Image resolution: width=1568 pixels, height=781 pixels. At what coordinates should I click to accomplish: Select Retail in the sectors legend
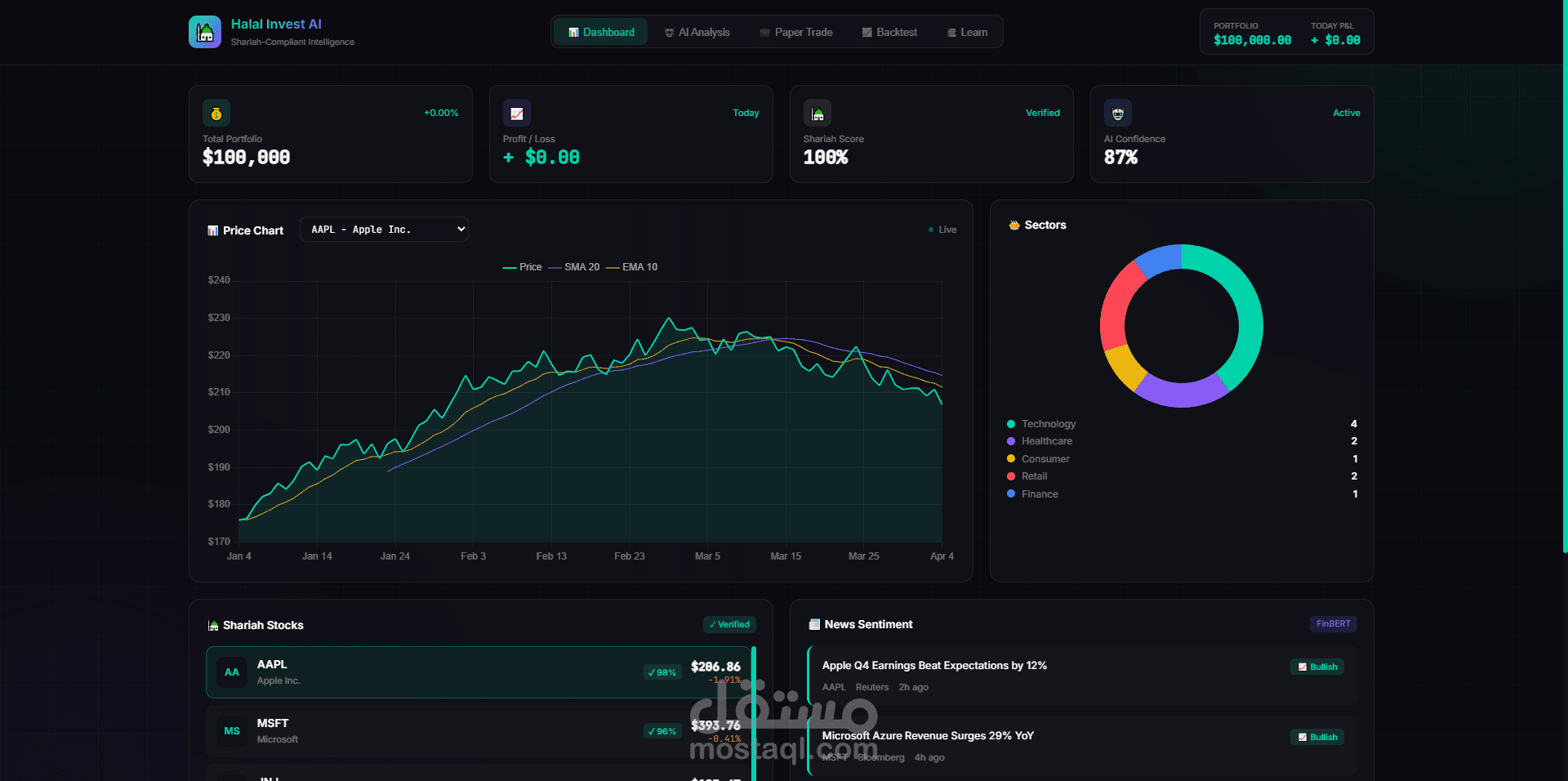1182,476
